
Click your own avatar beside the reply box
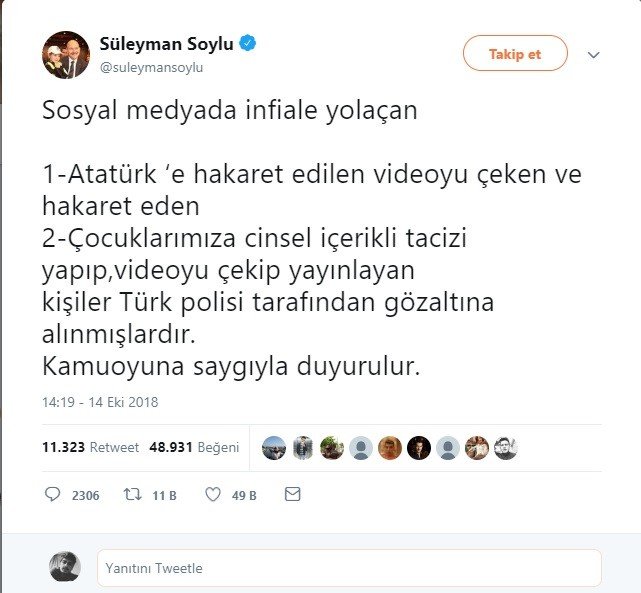pos(65,567)
